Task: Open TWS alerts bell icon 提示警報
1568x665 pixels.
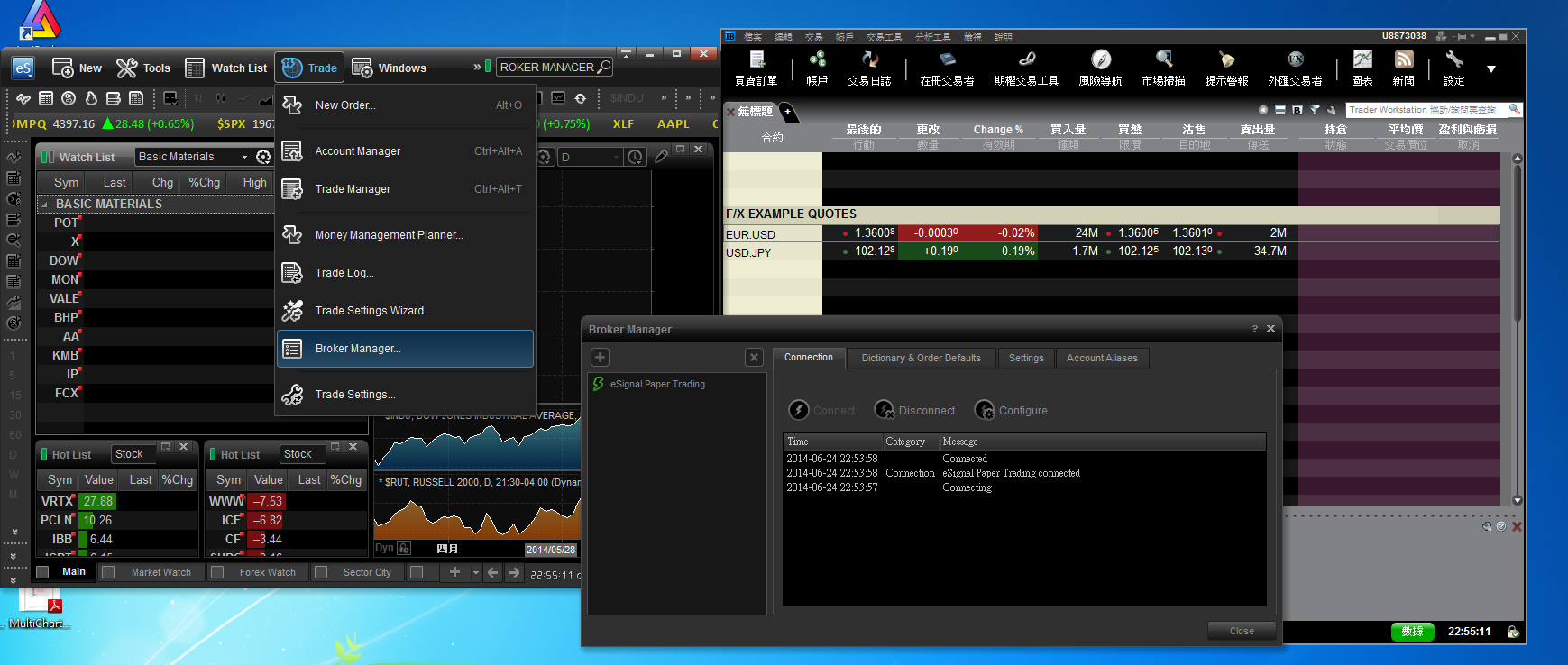Action: point(1226,68)
